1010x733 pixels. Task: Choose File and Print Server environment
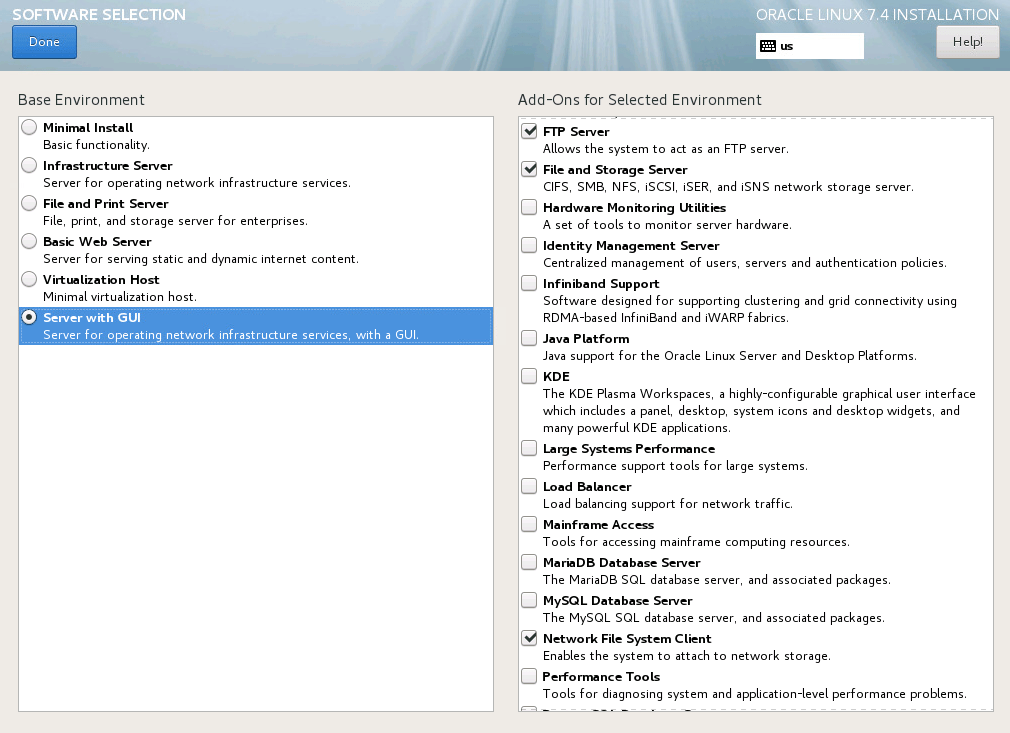tap(29, 203)
